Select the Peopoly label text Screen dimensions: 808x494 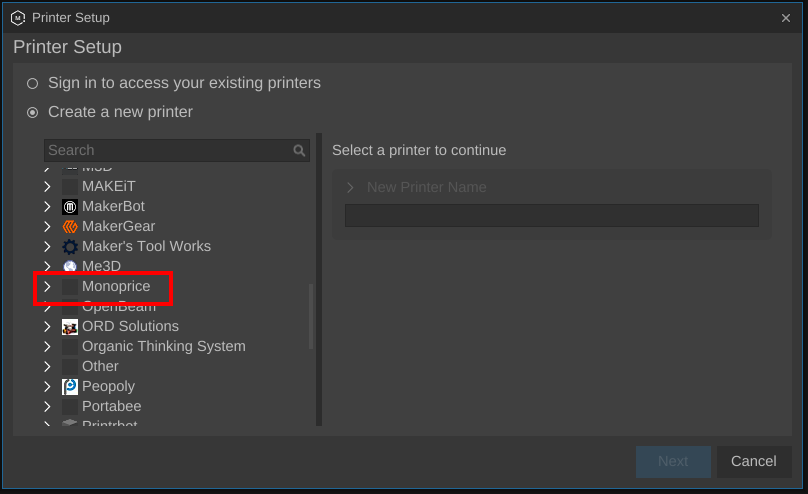coord(108,386)
